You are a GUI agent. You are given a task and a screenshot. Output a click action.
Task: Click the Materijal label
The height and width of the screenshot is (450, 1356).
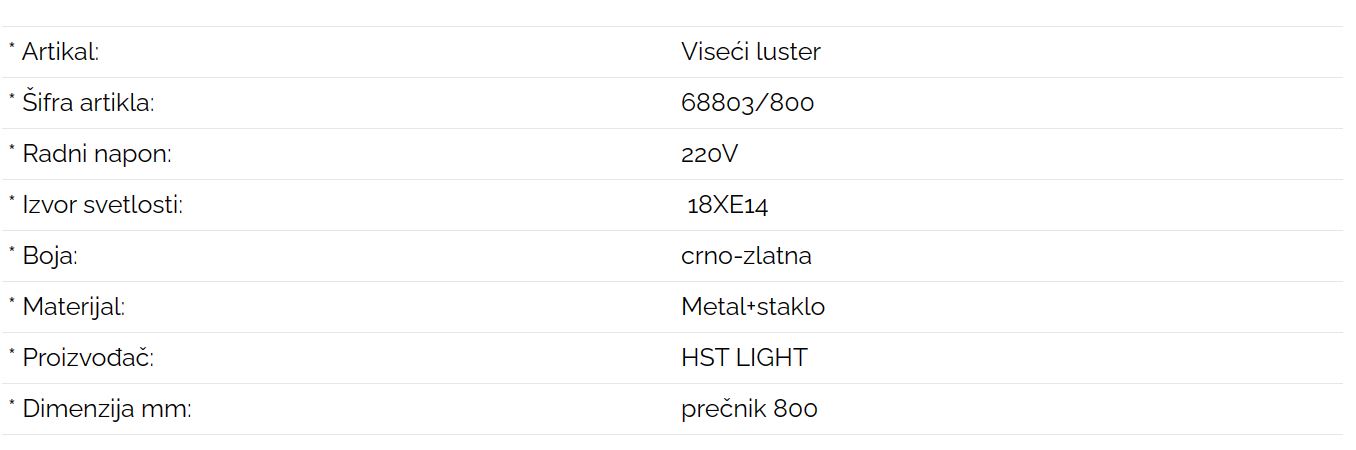point(73,307)
